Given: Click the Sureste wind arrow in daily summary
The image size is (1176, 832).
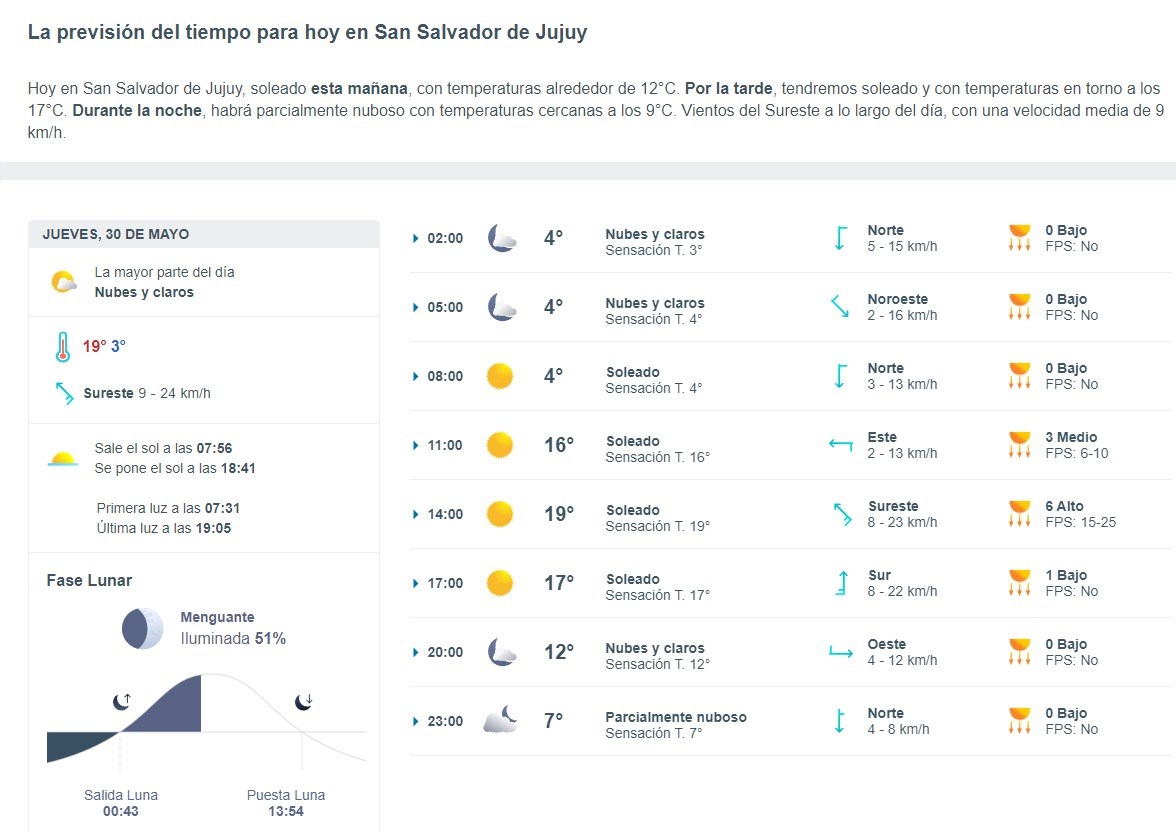Looking at the screenshot, I should (x=64, y=393).
